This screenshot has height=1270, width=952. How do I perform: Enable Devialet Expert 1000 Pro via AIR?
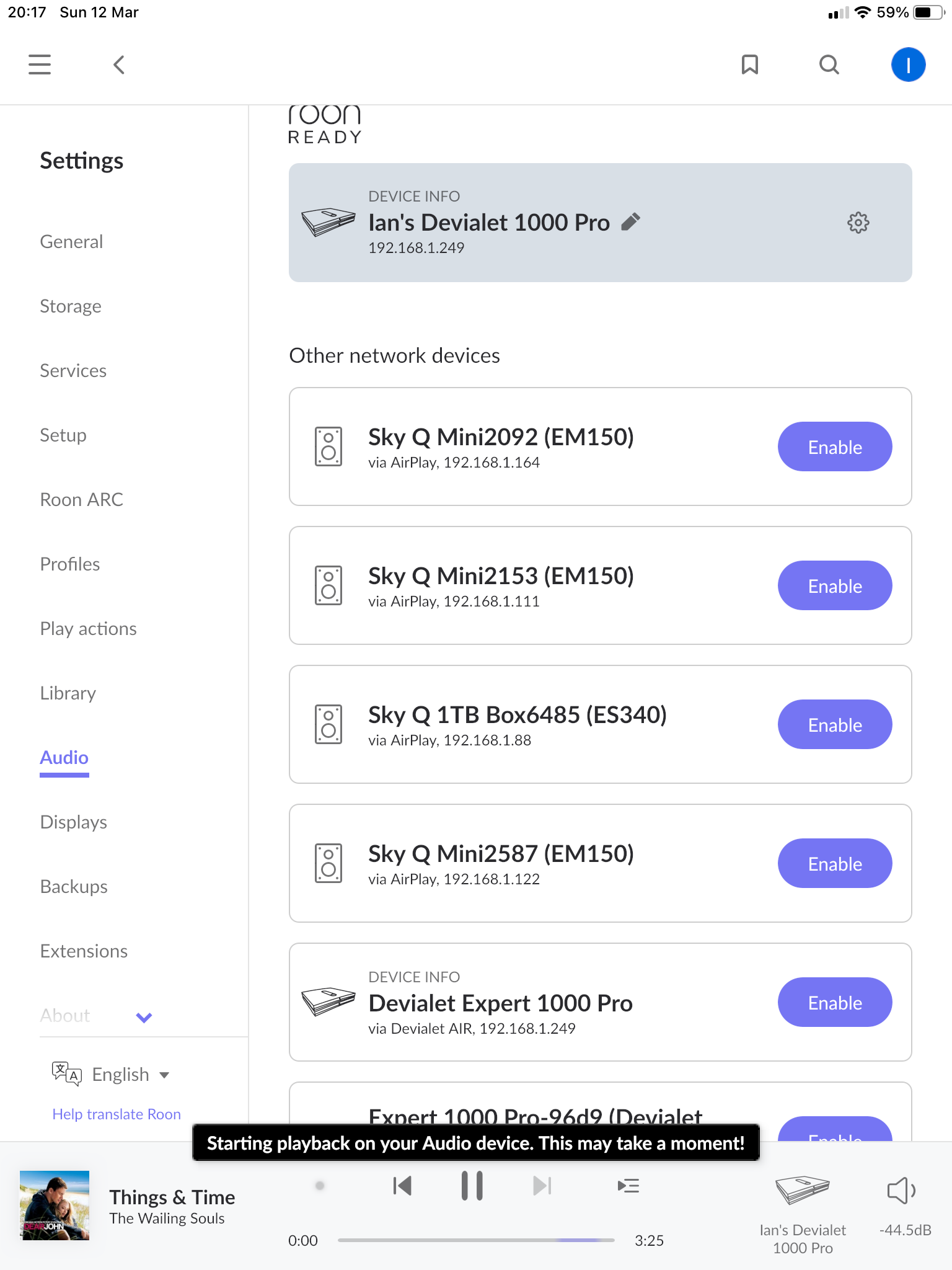click(834, 1003)
